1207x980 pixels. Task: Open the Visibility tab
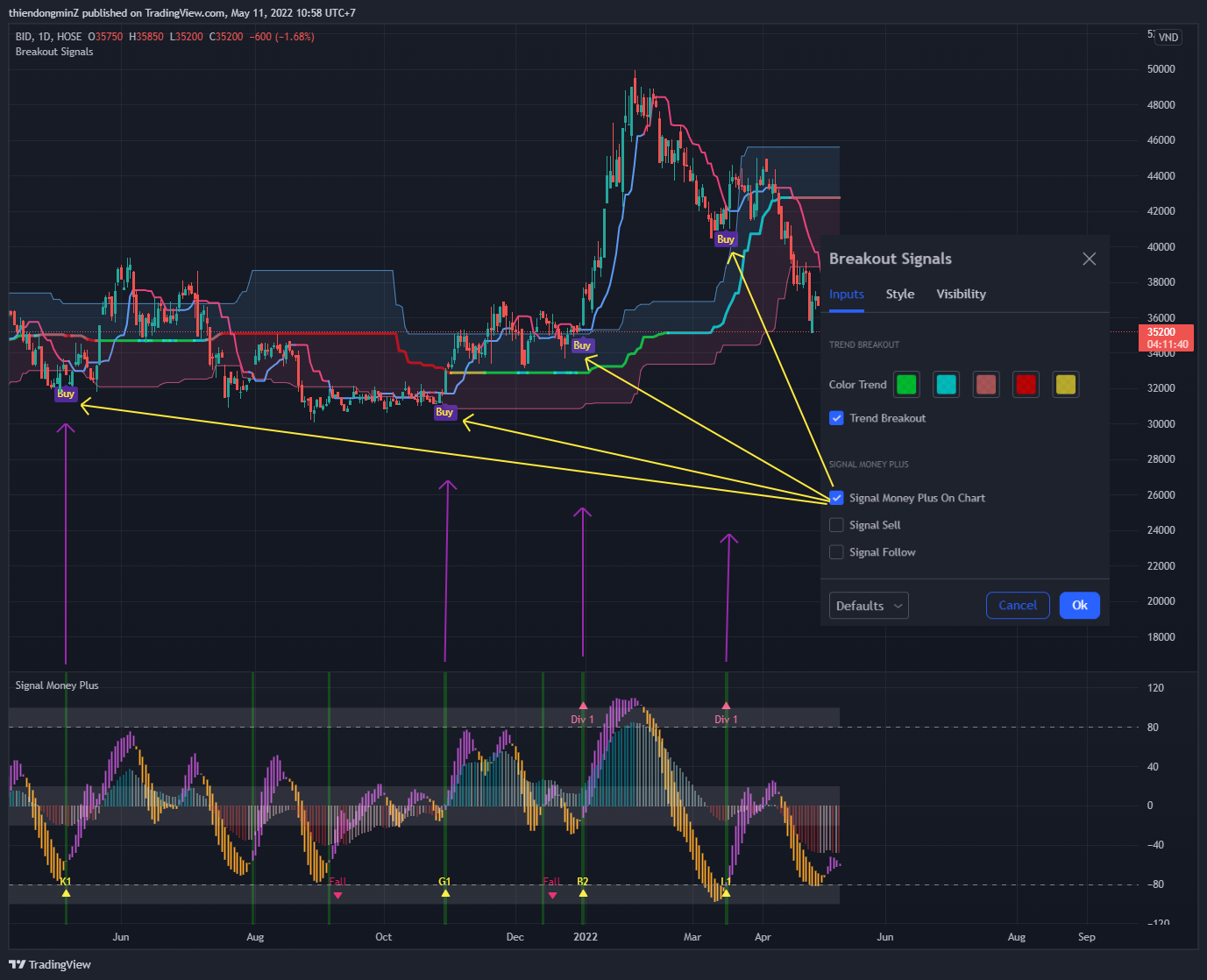[961, 294]
